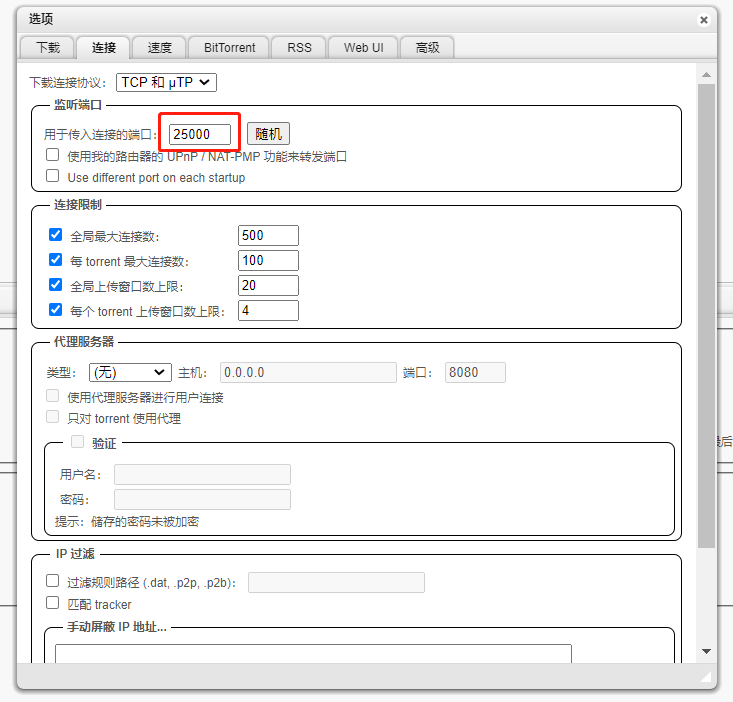Open the 速度 tab
The width and height of the screenshot is (733, 702).
pos(159,47)
